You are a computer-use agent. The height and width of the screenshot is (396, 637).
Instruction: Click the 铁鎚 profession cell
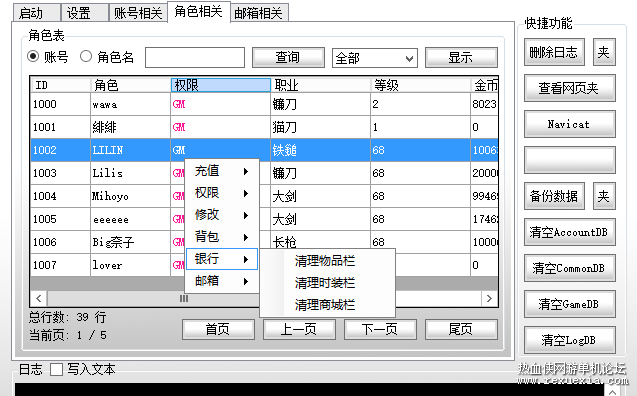(x=321, y=150)
